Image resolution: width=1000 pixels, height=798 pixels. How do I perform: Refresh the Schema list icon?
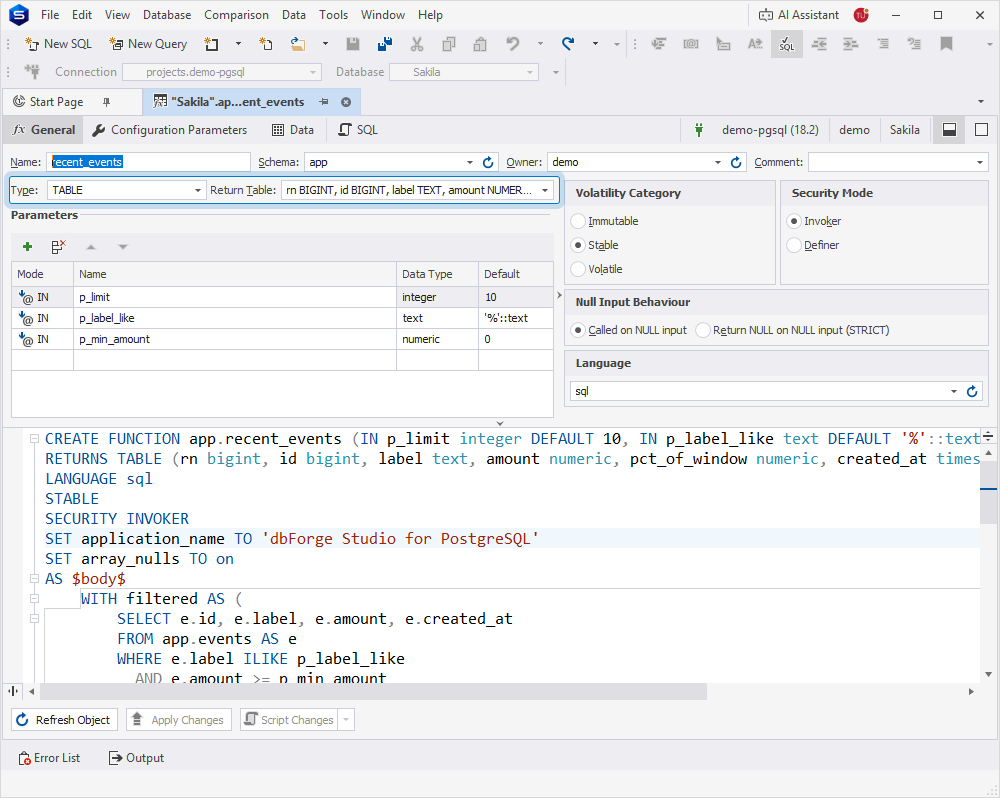point(488,162)
